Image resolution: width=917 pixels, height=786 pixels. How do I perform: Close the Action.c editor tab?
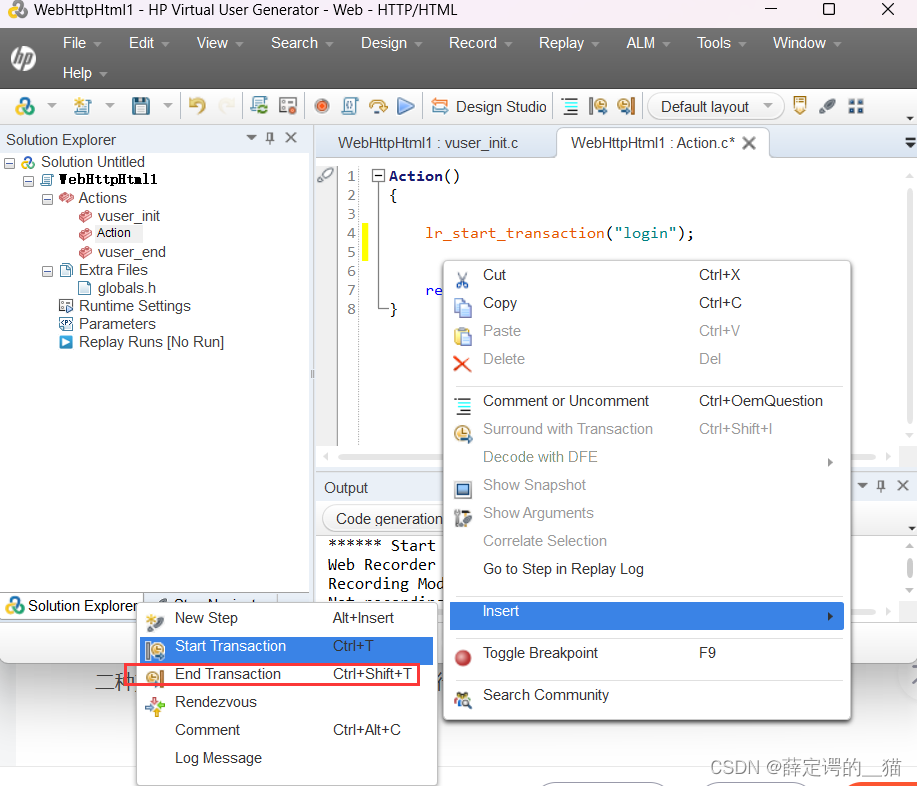[749, 143]
